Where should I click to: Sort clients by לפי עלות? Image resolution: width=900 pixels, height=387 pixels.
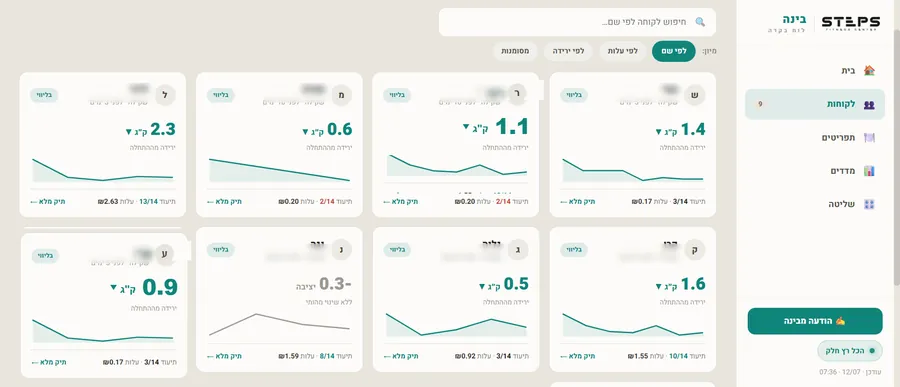[623, 51]
